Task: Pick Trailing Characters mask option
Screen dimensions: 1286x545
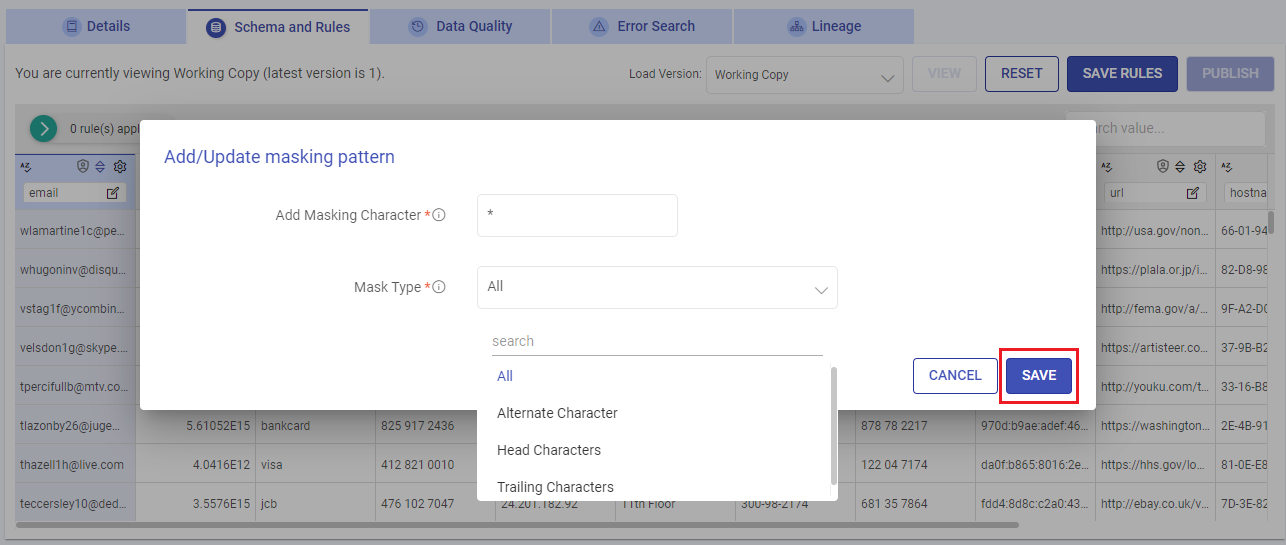Action: point(555,487)
